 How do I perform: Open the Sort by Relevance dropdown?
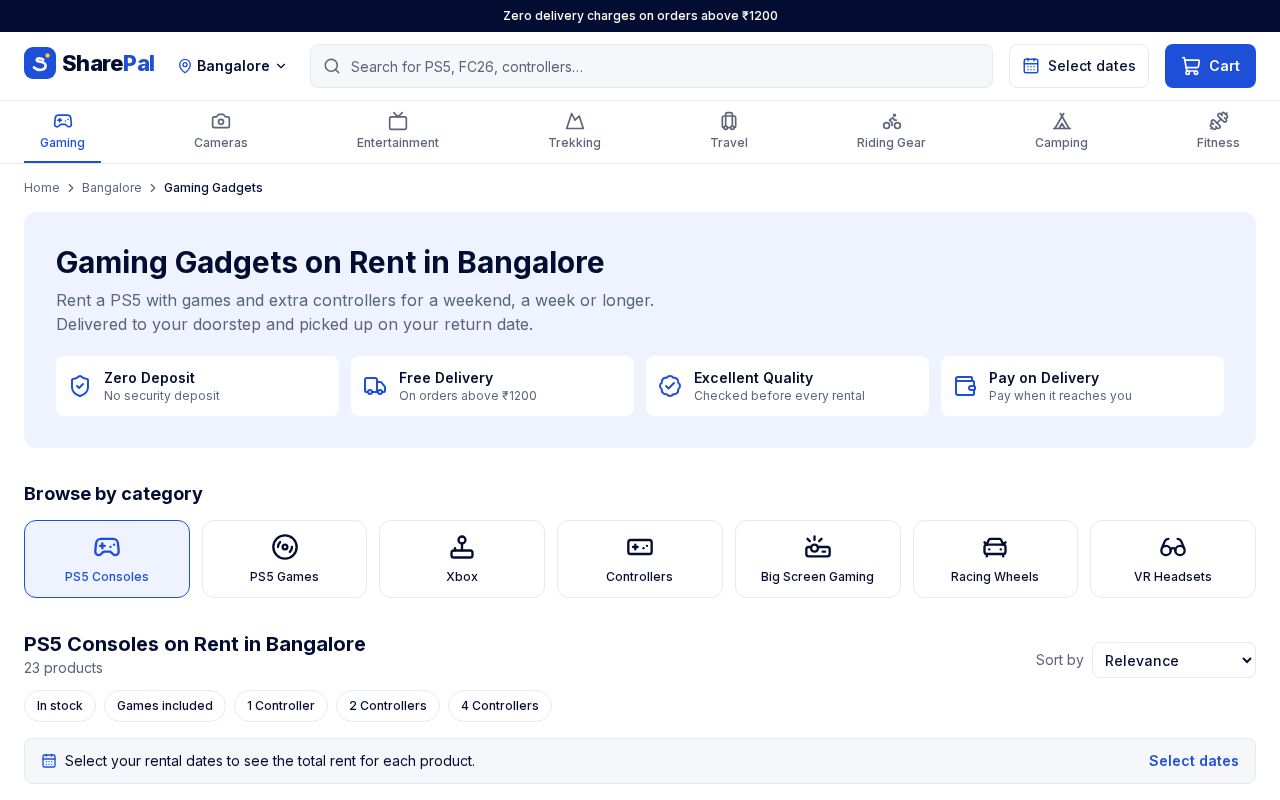1174,660
